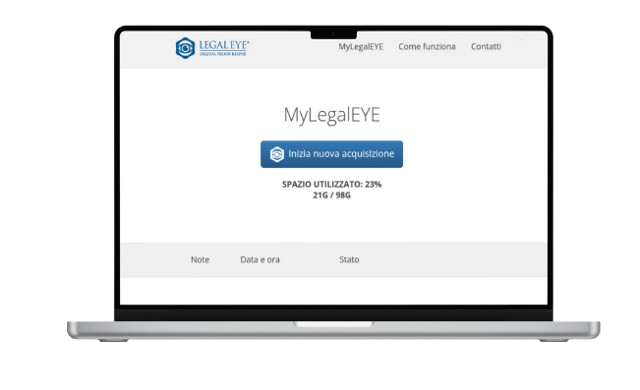
Task: Start with Inizia nuova acquisizione button text
Action: click(341, 154)
